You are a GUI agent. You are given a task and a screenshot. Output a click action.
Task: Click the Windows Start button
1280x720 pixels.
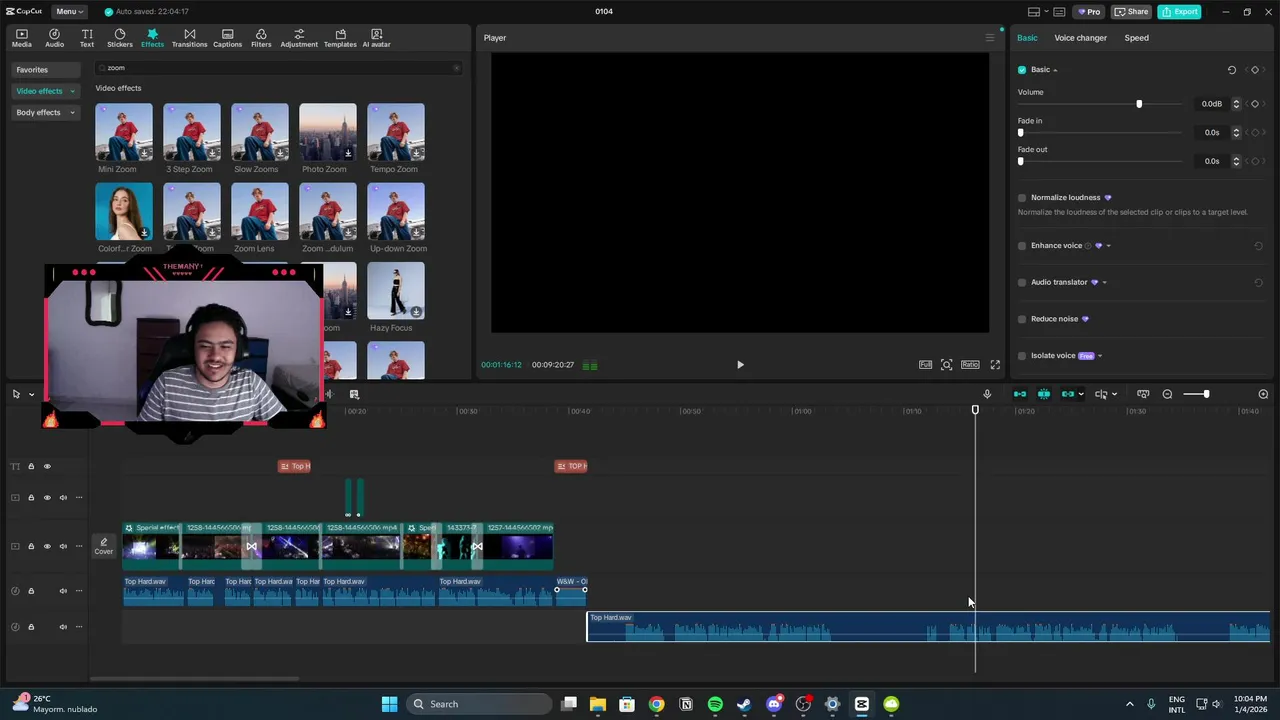tap(389, 704)
